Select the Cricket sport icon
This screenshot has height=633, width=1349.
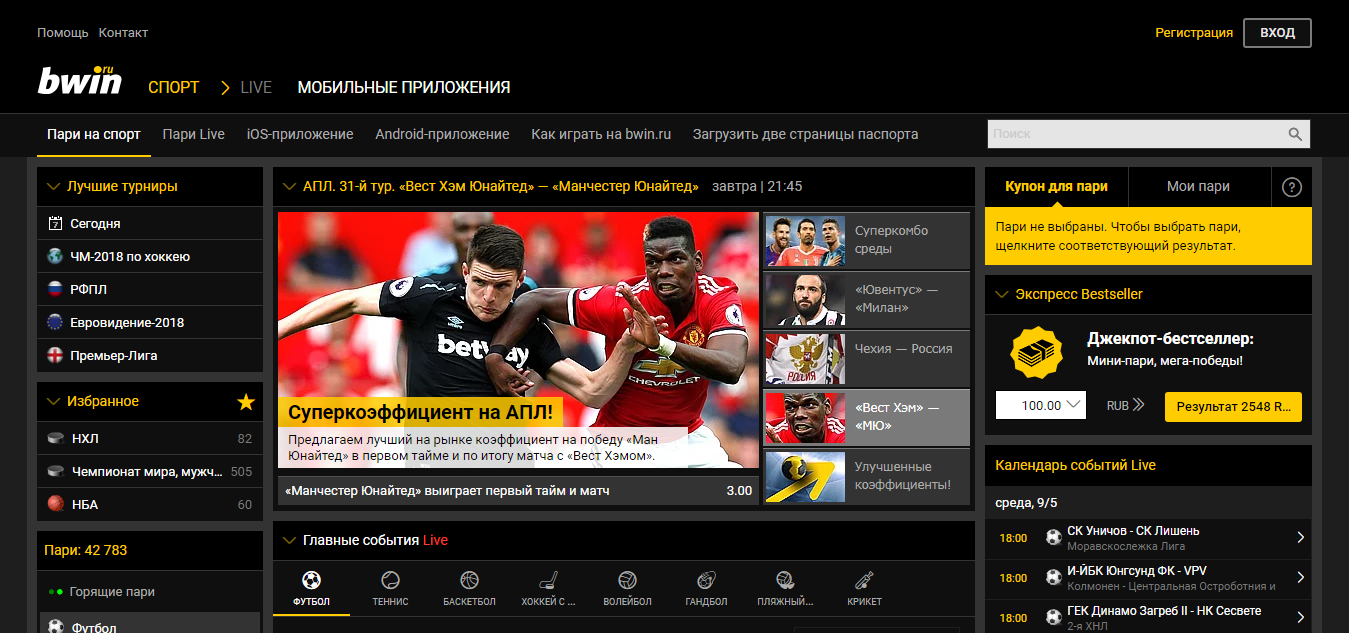tap(864, 581)
